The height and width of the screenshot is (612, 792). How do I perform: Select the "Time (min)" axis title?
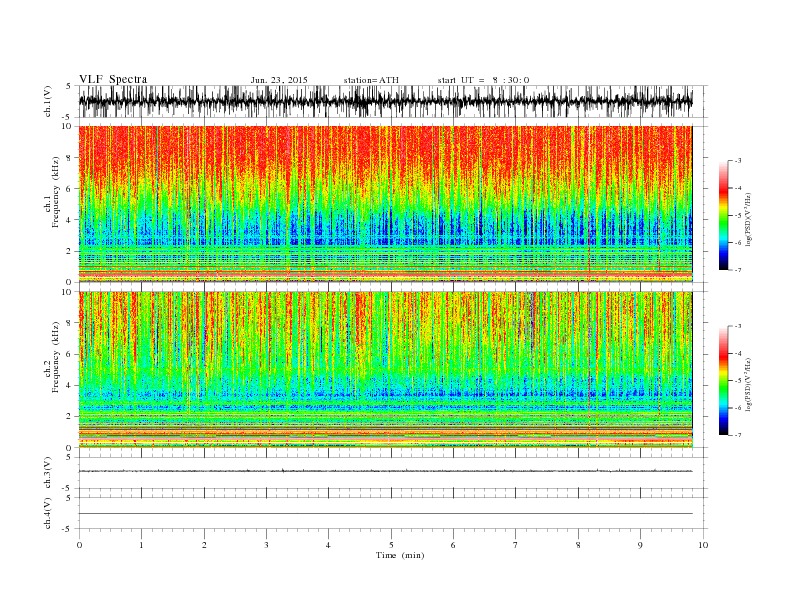pos(400,555)
